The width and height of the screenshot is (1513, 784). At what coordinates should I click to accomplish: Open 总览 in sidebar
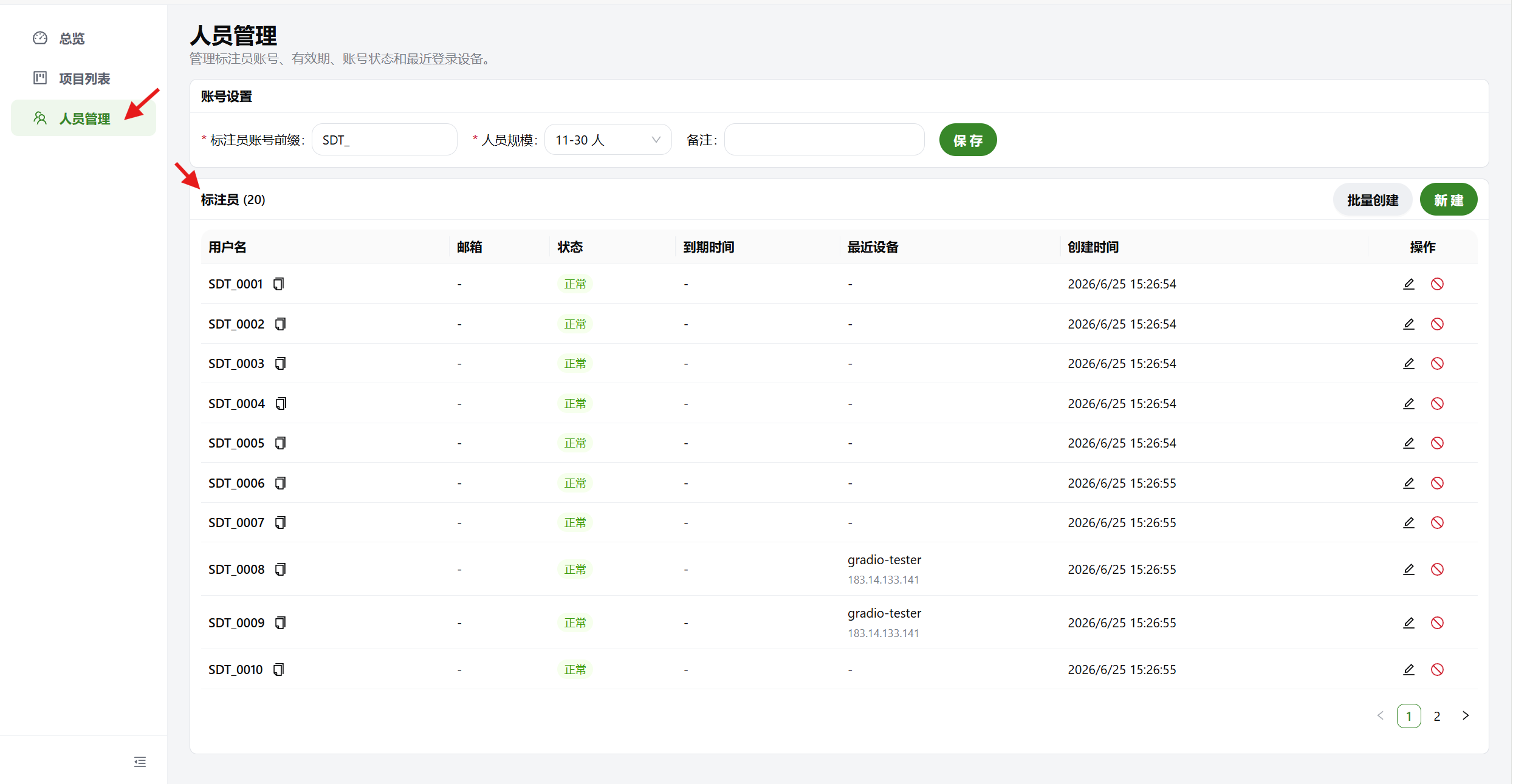coord(83,38)
